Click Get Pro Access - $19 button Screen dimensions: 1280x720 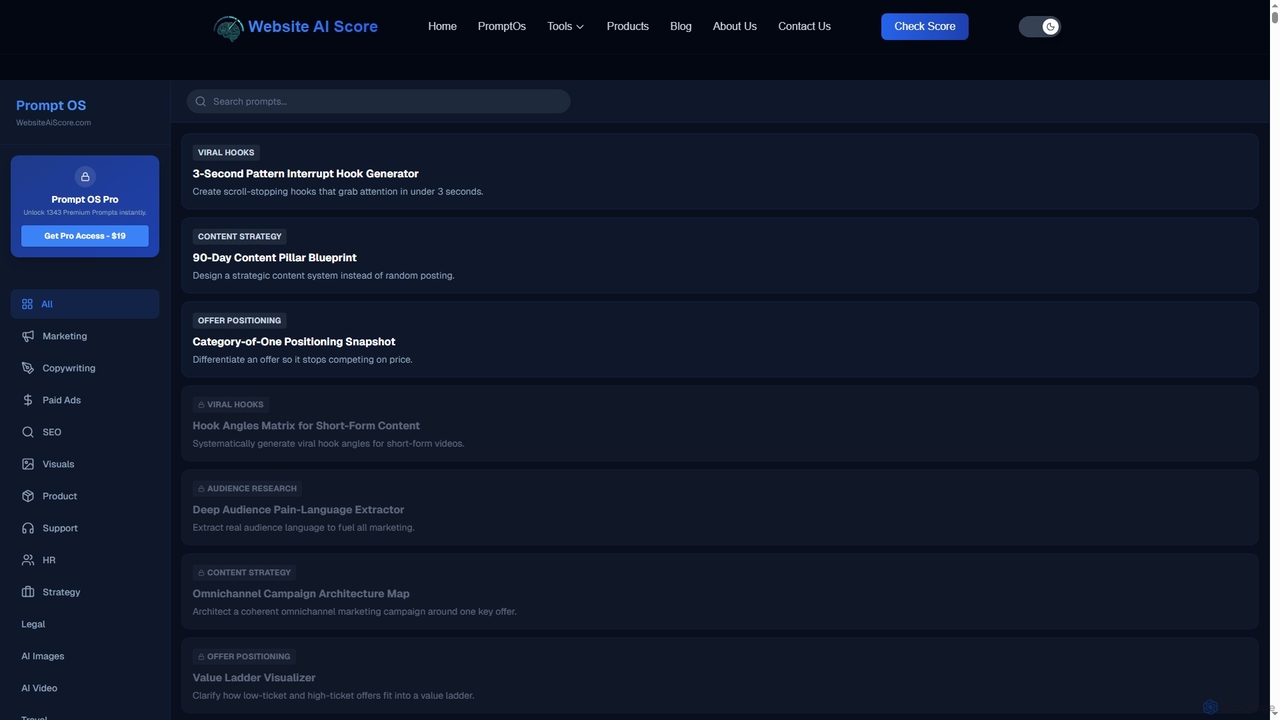(85, 236)
